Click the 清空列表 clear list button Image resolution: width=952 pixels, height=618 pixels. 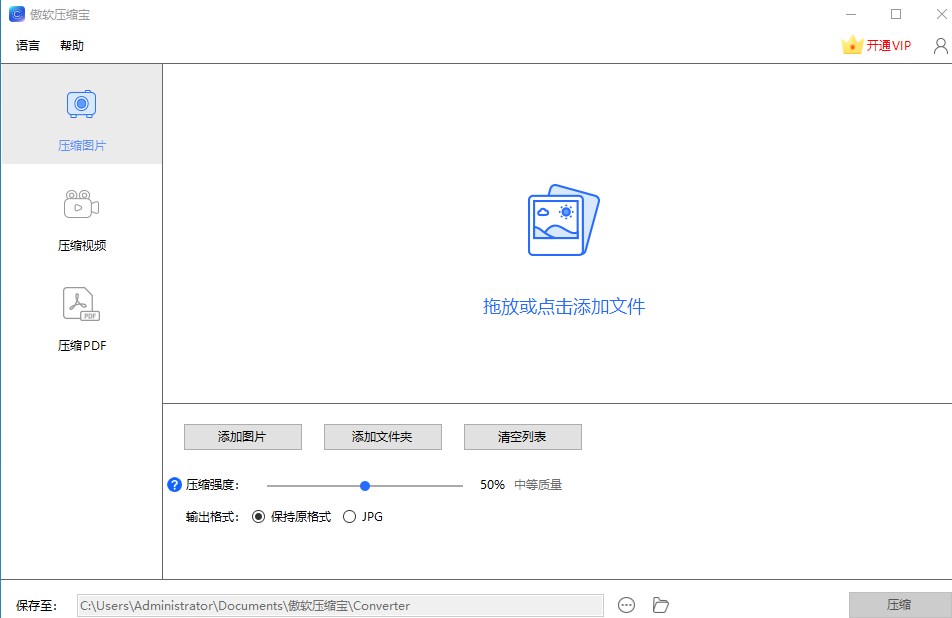click(522, 437)
